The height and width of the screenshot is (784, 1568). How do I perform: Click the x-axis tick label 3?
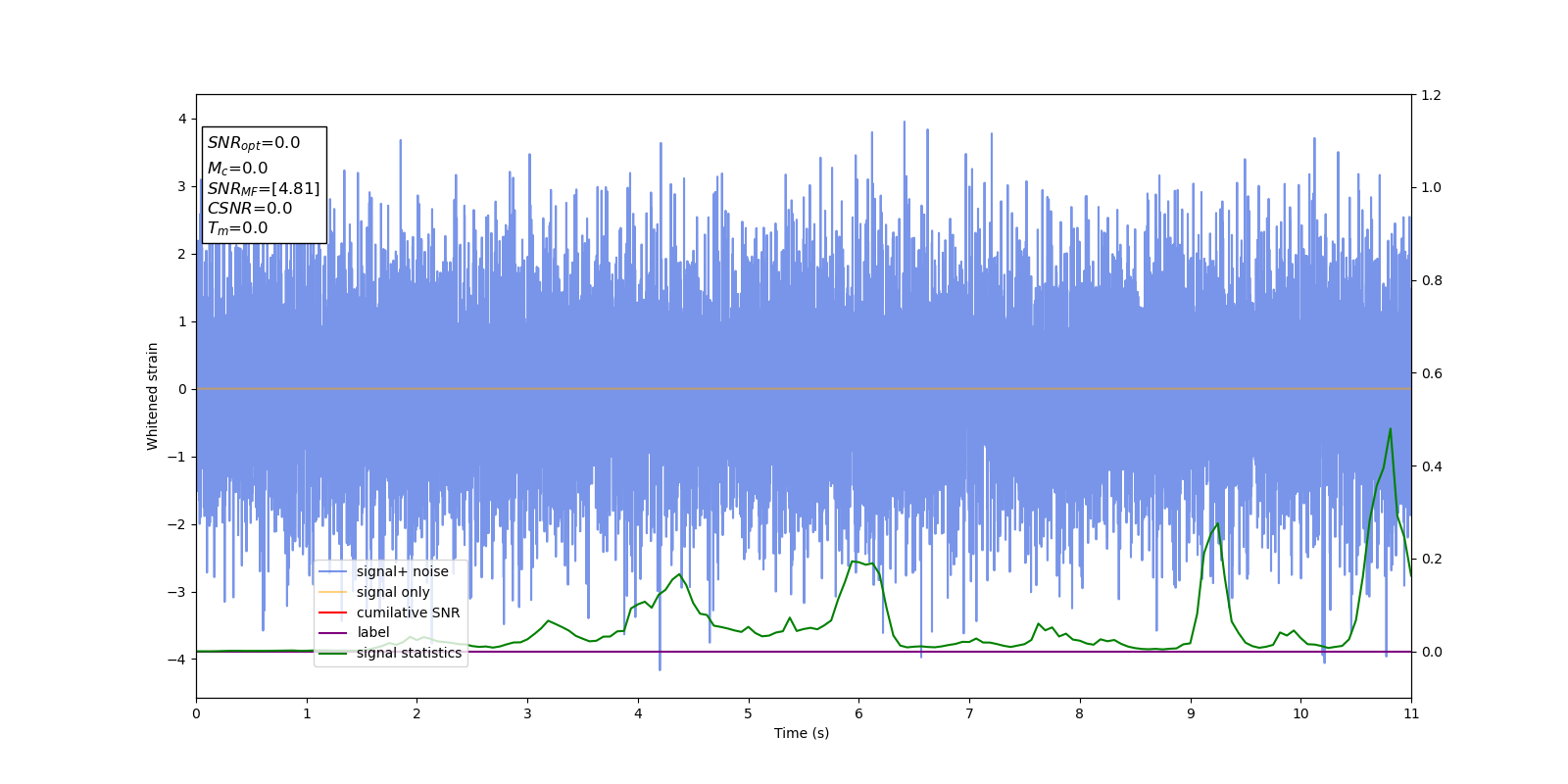[527, 713]
